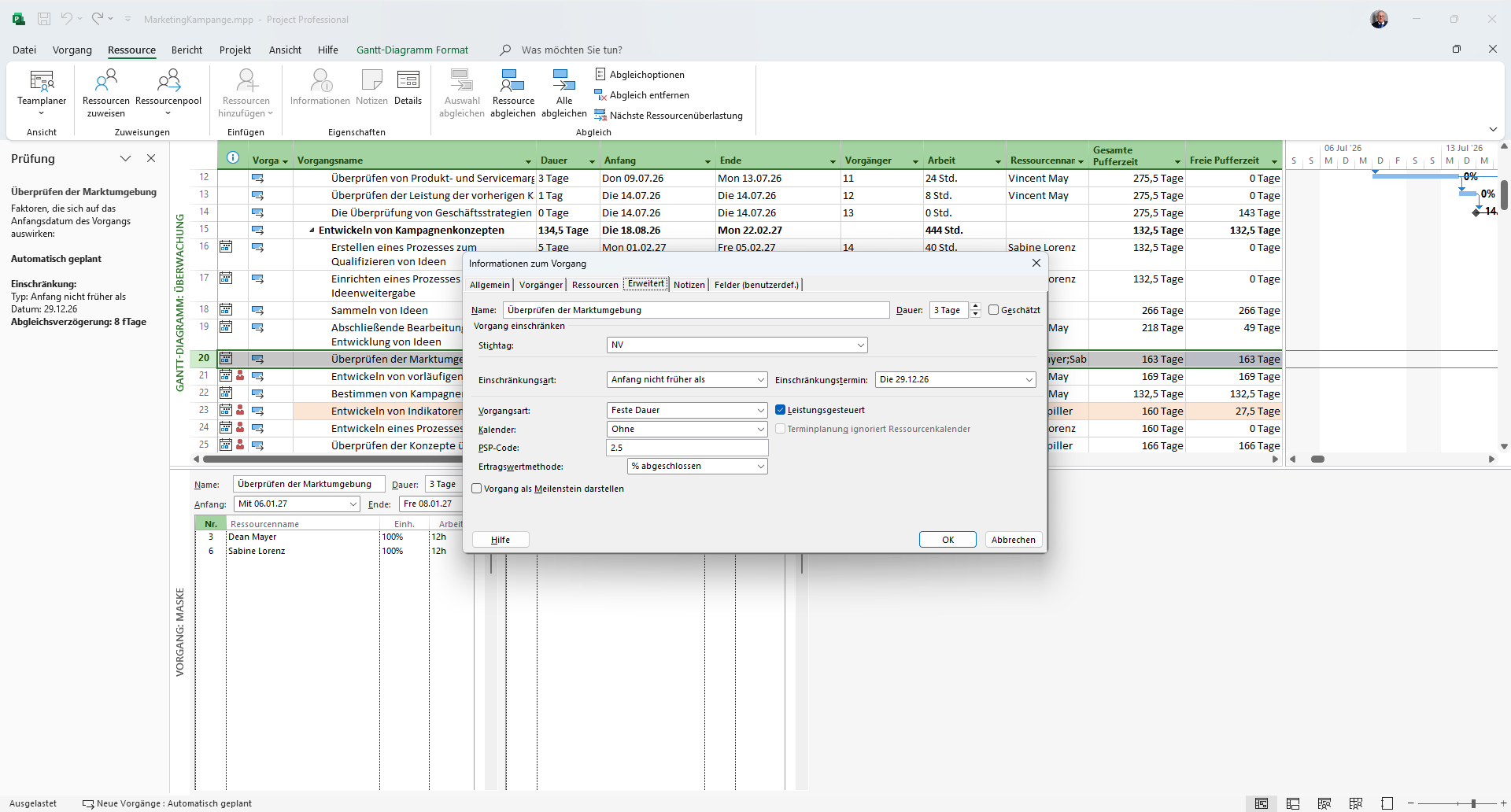Enable Vorgang als Meilenstein darstellen
The width and height of the screenshot is (1511, 812).
click(476, 489)
